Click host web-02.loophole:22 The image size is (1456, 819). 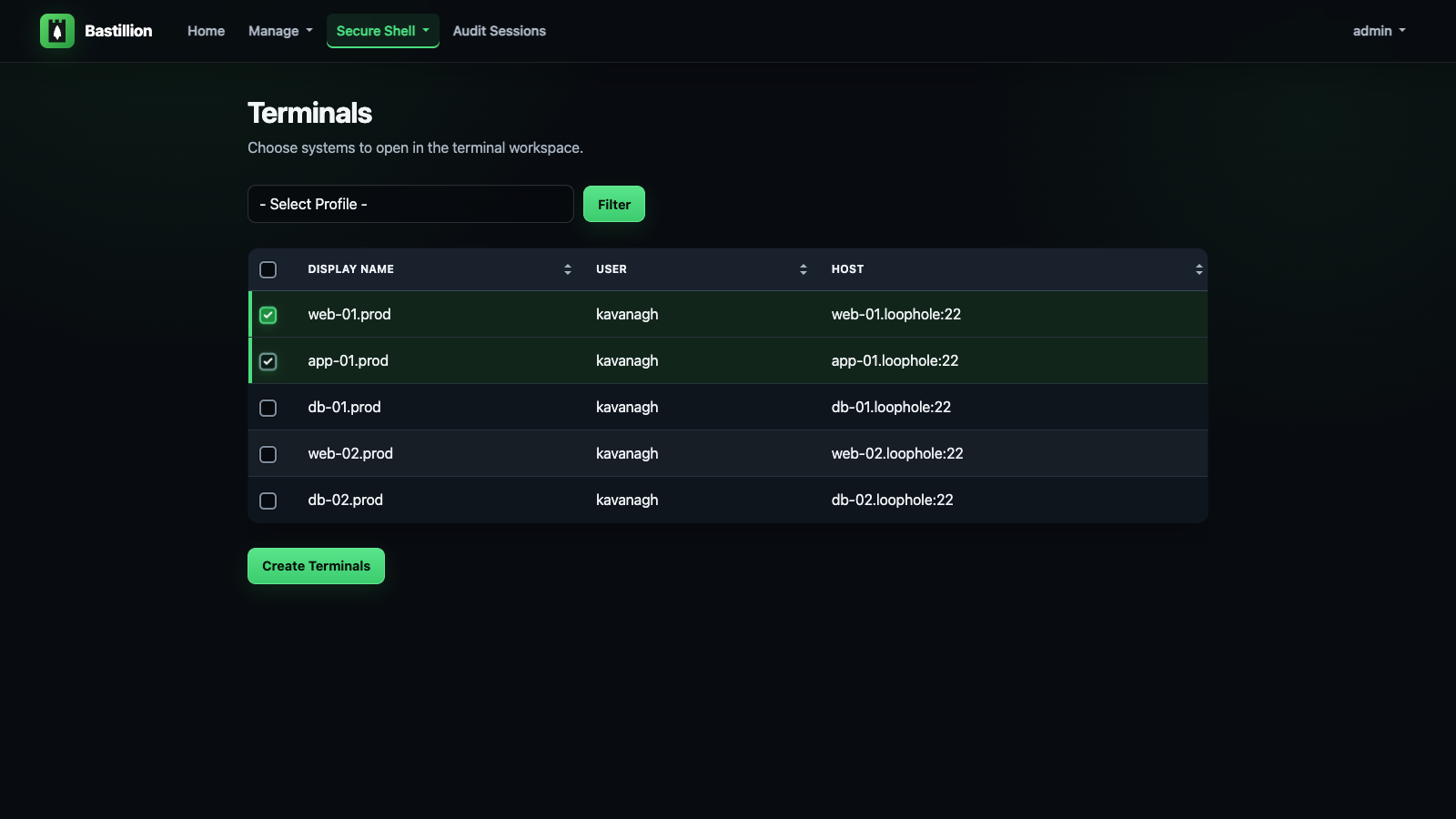(x=897, y=453)
